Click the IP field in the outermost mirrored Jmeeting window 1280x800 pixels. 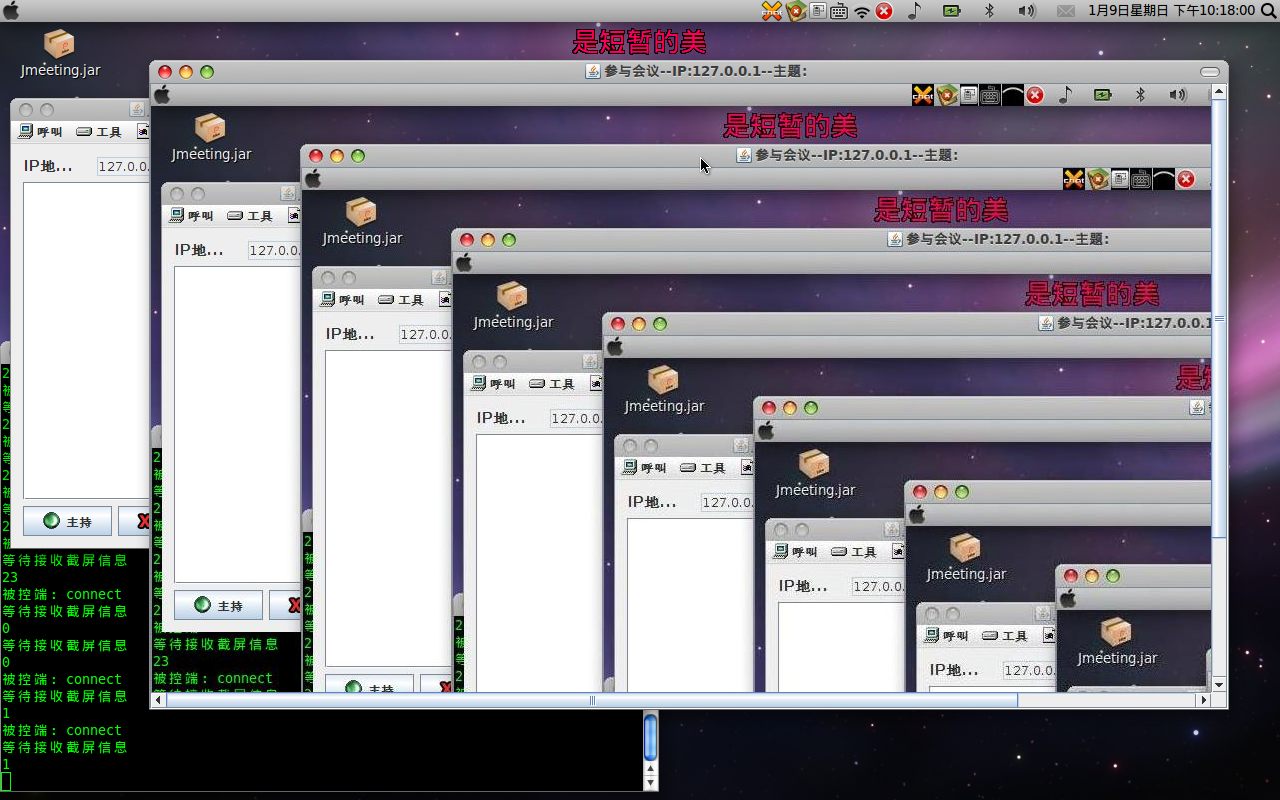tap(274, 251)
